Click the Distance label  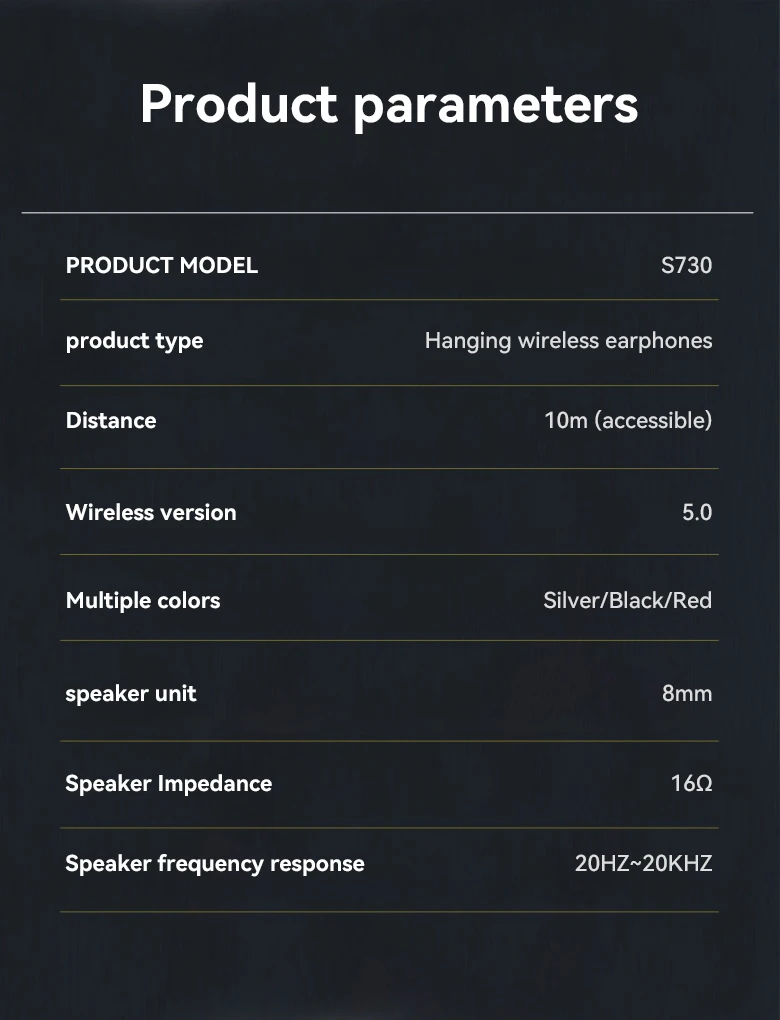pos(111,420)
